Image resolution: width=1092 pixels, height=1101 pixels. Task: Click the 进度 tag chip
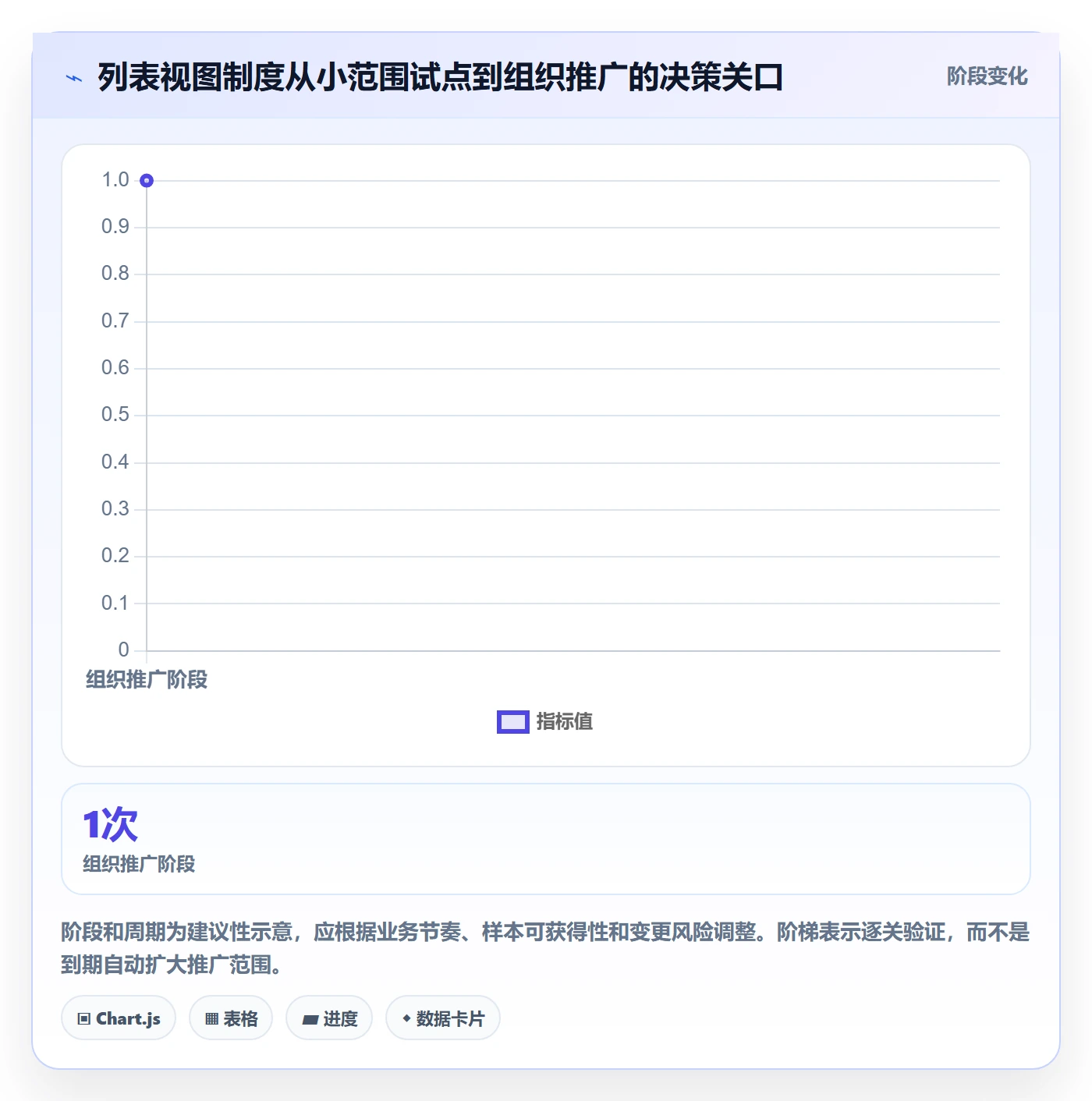[329, 1018]
